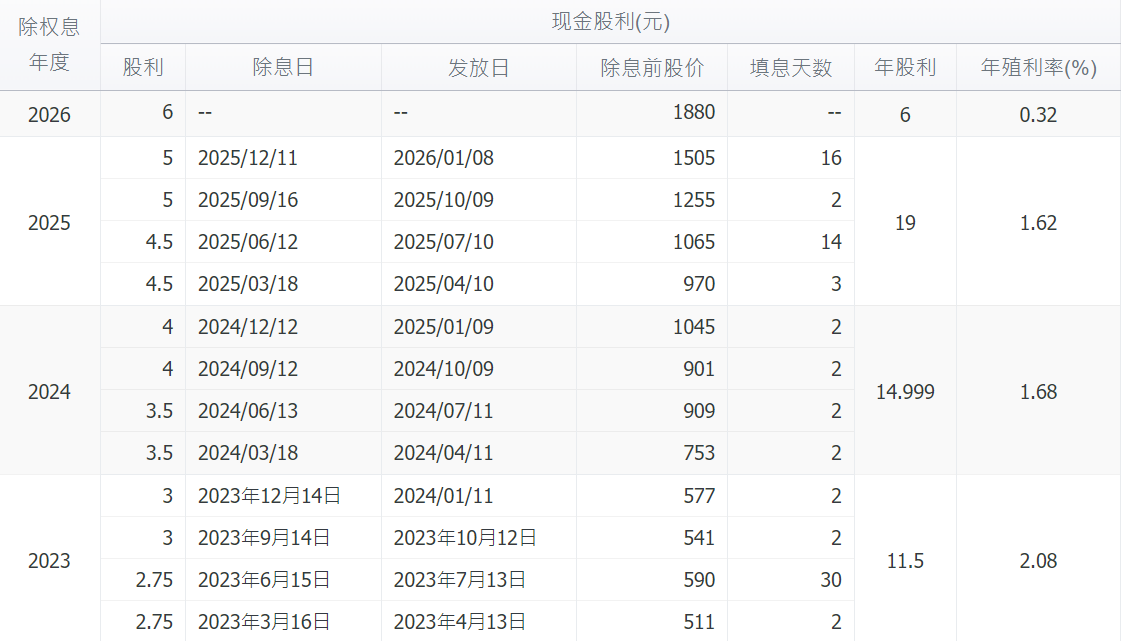Viewport: 1121px width, 641px height.
Task: Select the 2026 year row cell
Action: coord(49,115)
